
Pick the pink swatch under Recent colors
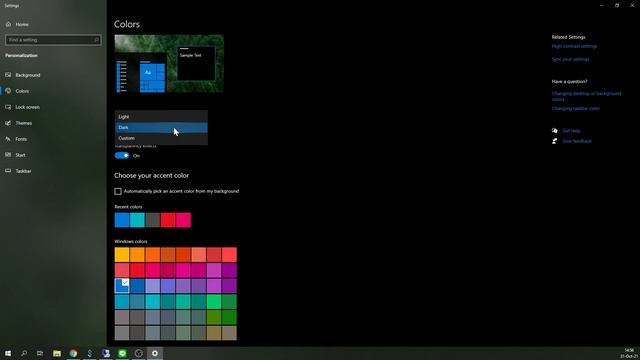click(x=183, y=220)
